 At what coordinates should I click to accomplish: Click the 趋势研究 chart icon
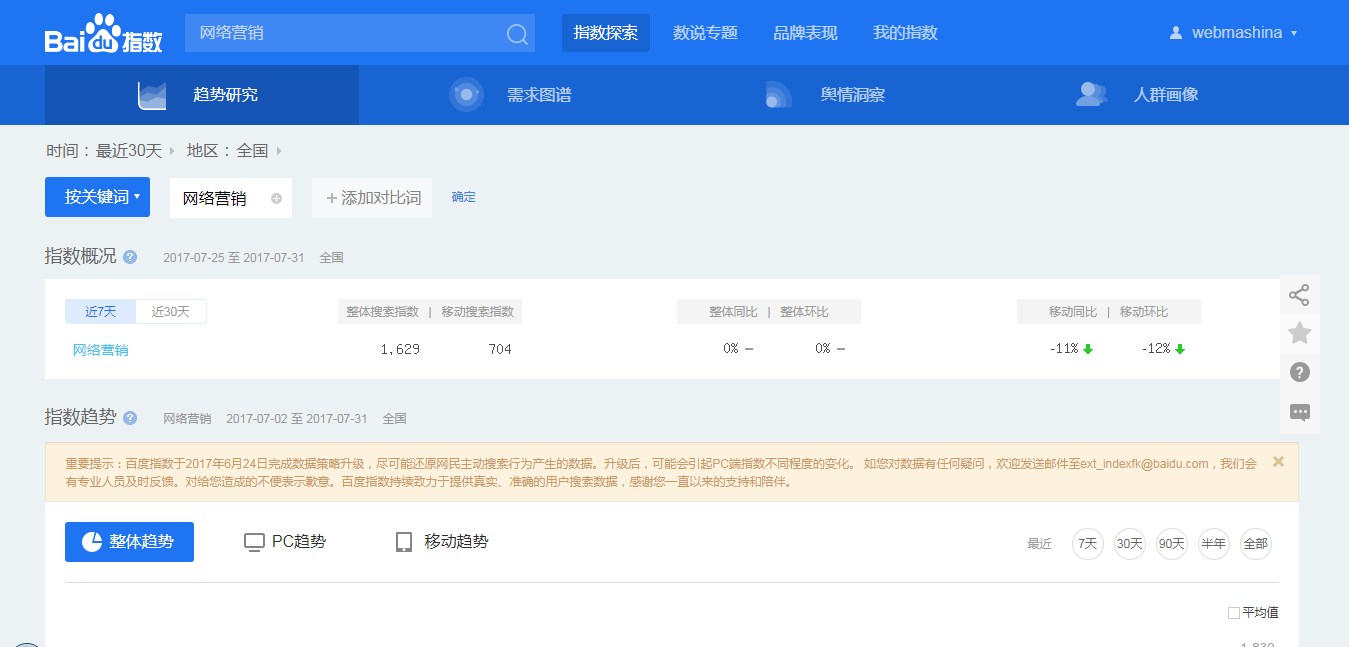click(x=152, y=95)
